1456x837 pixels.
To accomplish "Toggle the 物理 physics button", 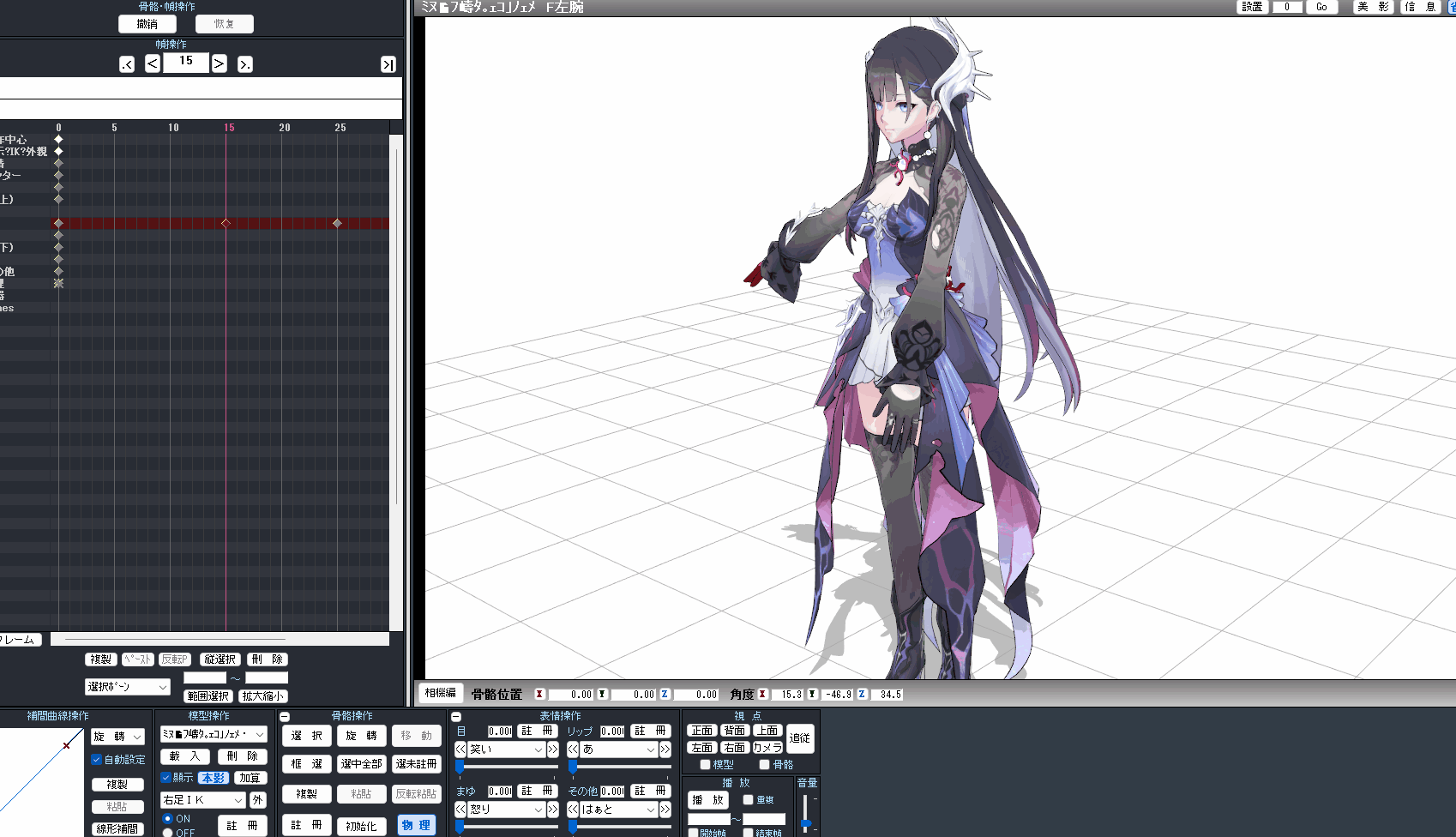I will pyautogui.click(x=417, y=825).
